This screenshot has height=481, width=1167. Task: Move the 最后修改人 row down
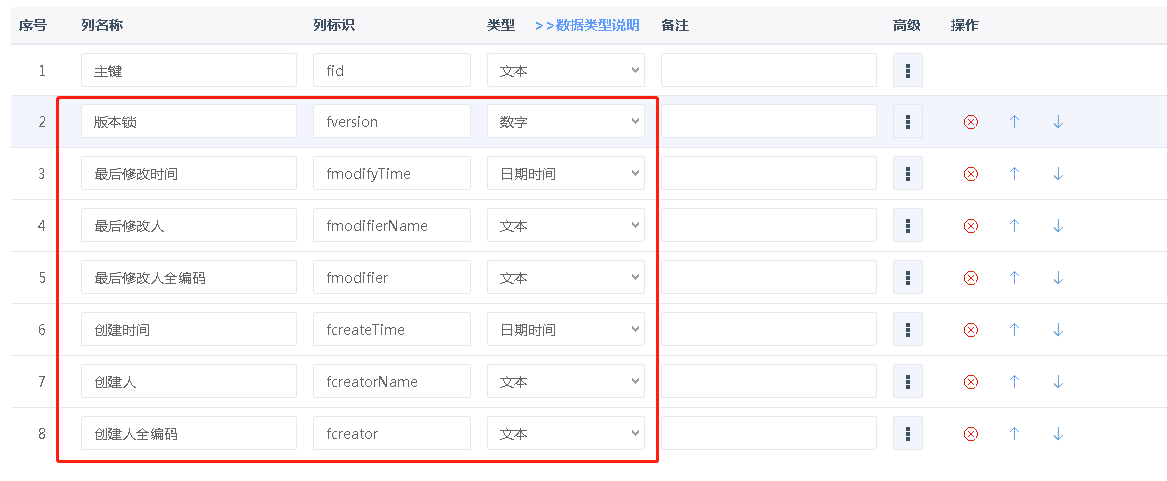(1058, 226)
